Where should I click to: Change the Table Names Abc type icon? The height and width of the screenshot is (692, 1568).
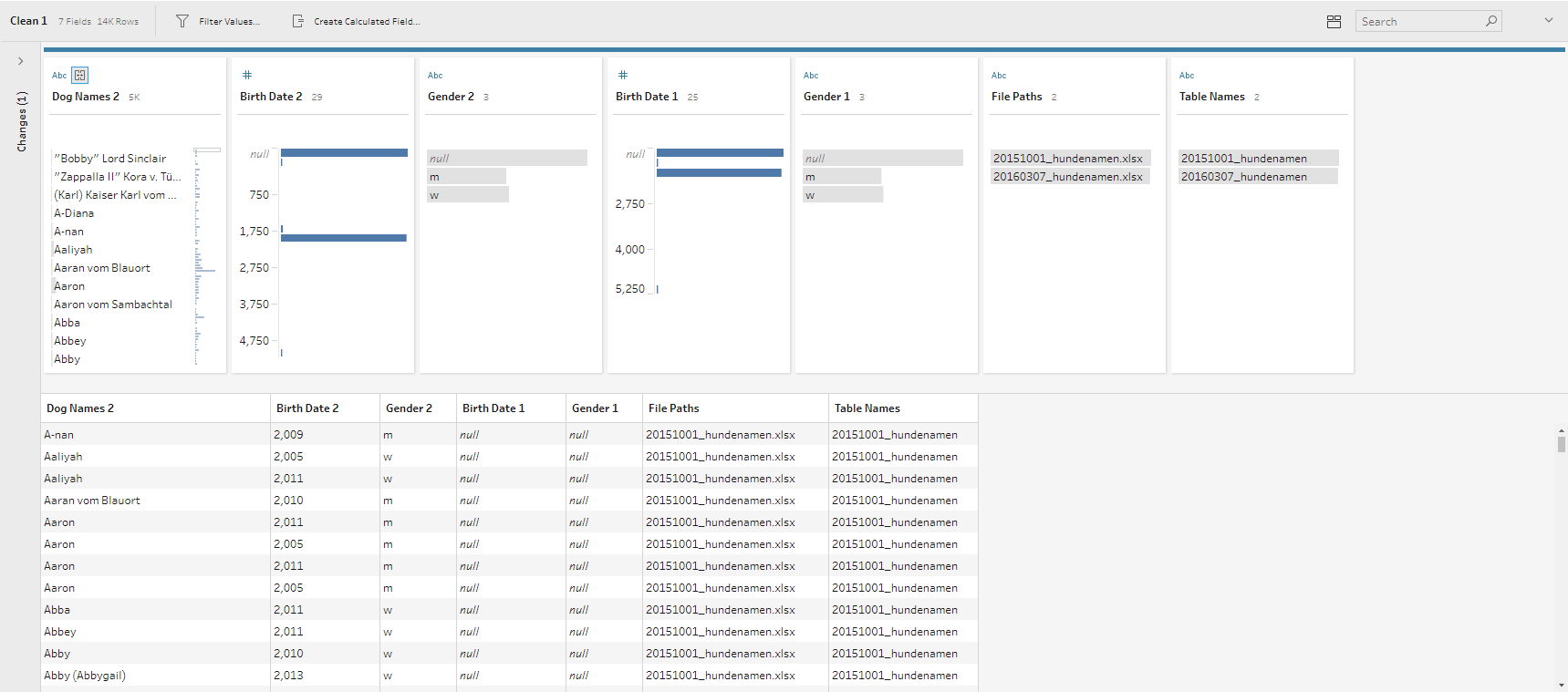click(x=1187, y=76)
